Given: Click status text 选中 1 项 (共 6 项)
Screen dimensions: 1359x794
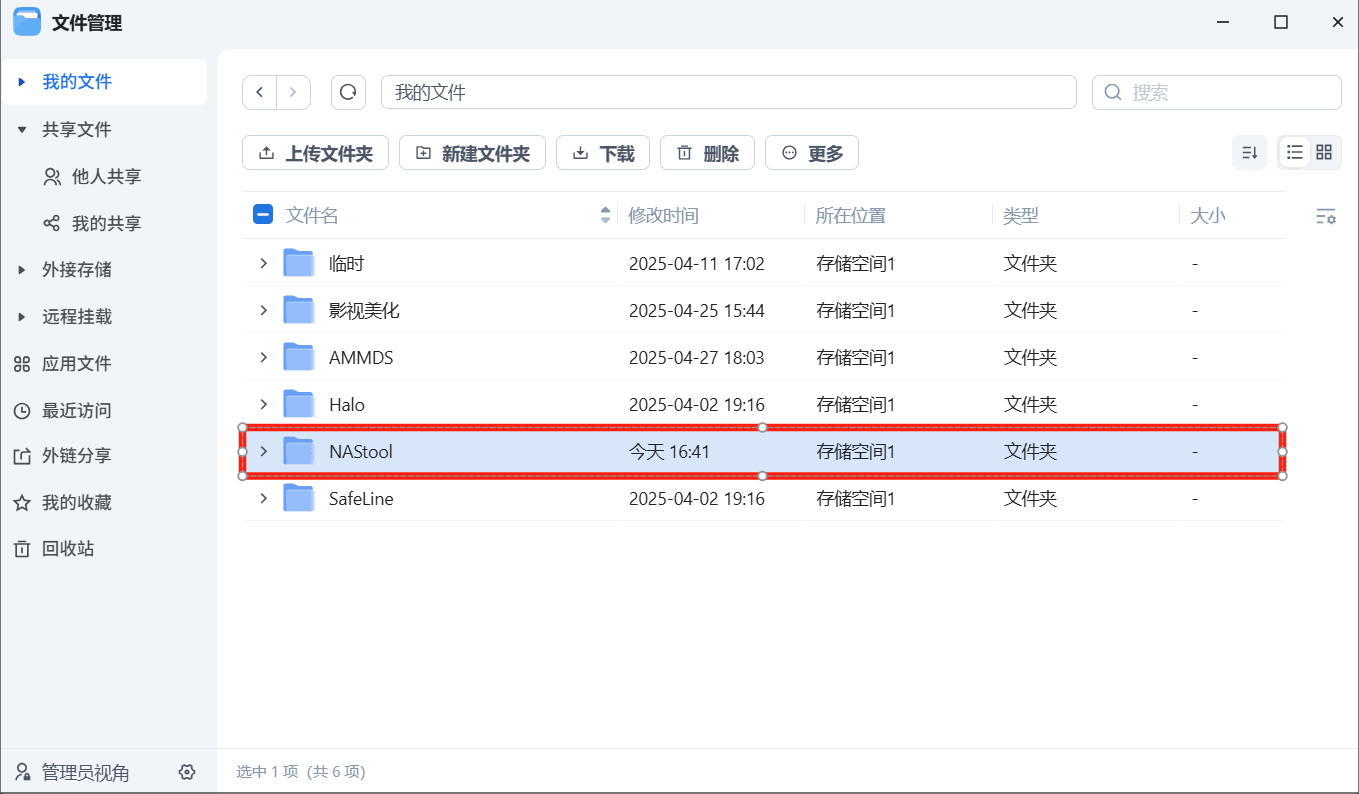Looking at the screenshot, I should 301,772.
